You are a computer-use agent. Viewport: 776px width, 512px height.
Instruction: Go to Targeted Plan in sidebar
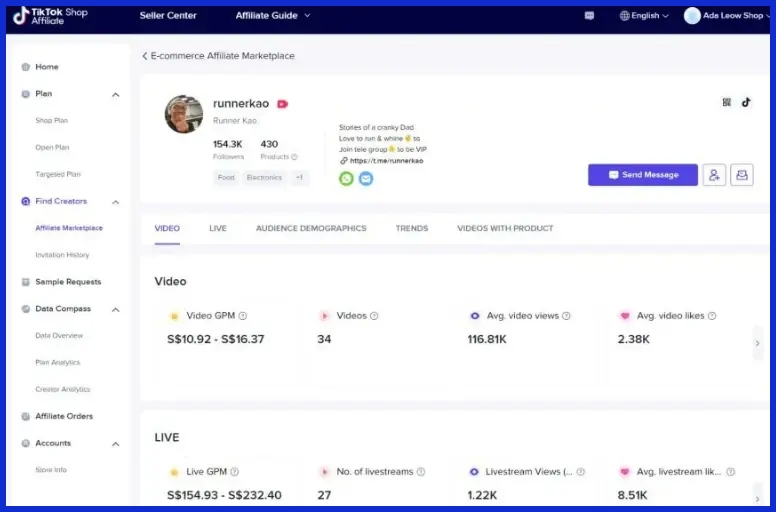58,174
